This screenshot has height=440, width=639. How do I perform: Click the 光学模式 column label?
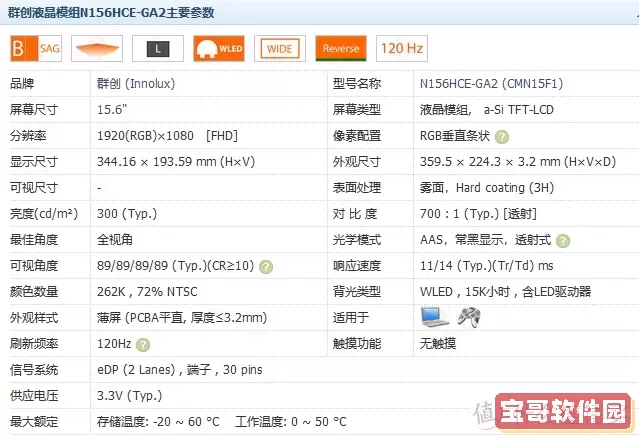[357, 240]
